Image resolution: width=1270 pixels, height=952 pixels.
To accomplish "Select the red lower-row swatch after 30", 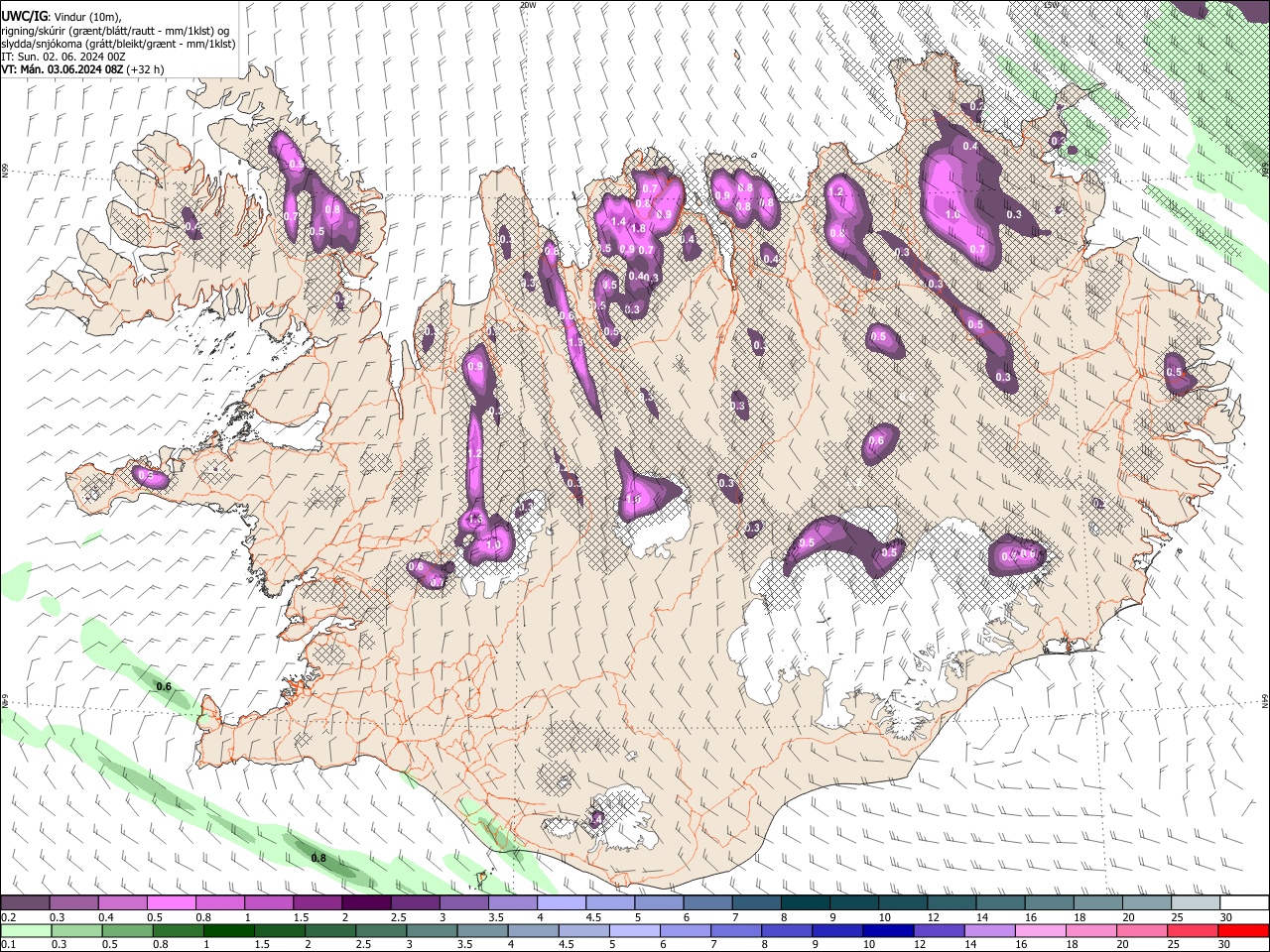I will 1244,930.
